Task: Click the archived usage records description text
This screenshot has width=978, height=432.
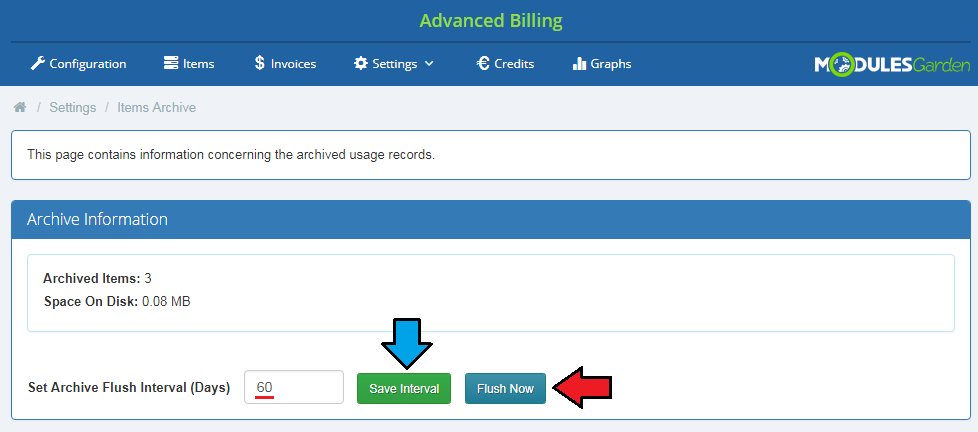Action: 231,155
